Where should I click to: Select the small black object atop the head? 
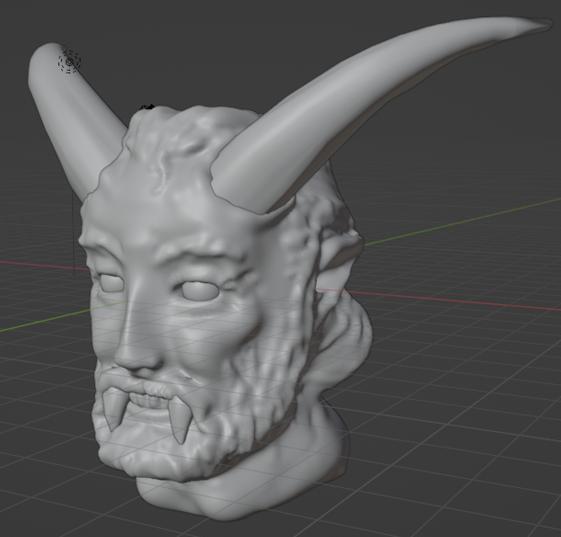147,107
